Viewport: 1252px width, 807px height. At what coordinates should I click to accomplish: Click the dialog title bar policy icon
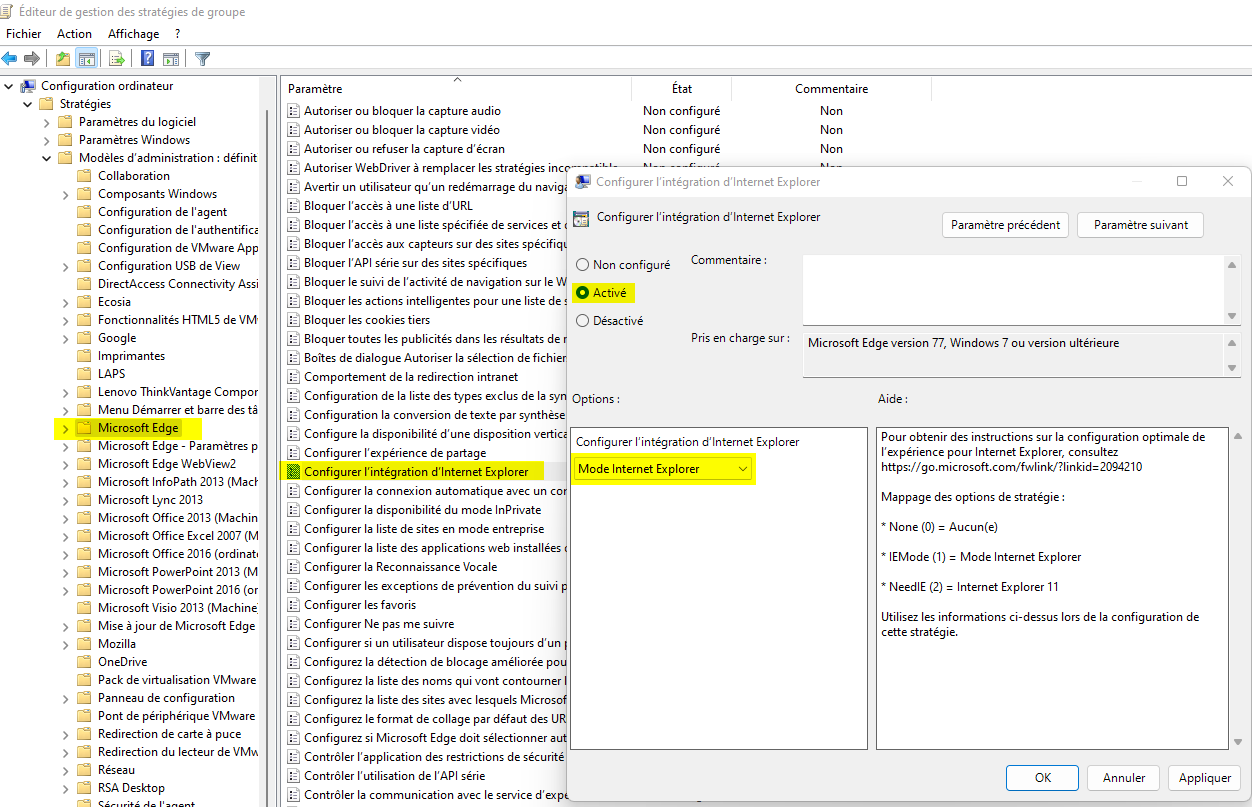582,182
